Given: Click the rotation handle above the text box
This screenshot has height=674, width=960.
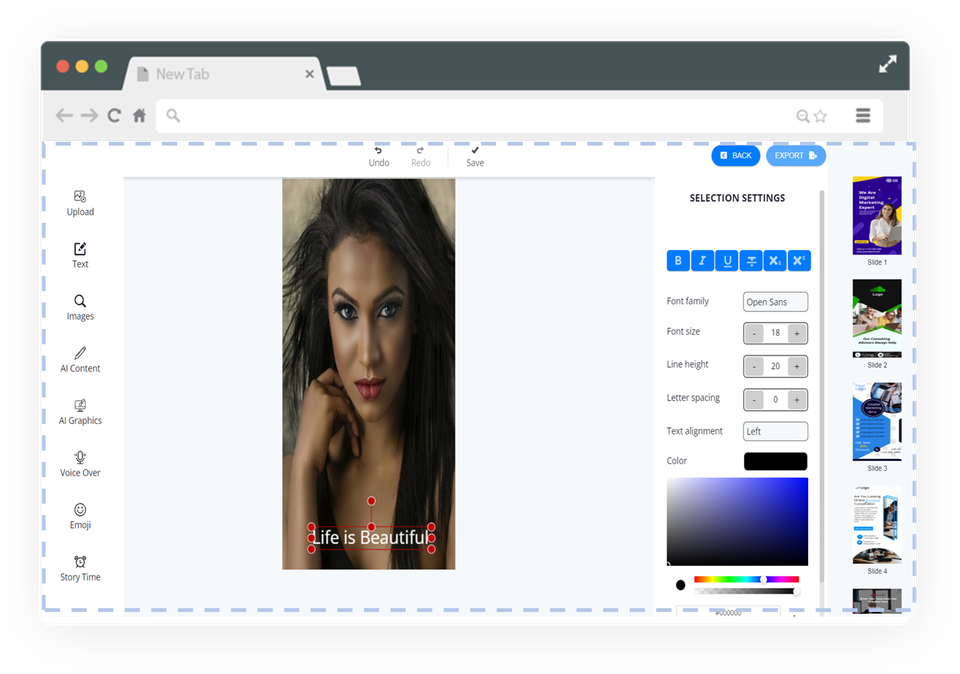Looking at the screenshot, I should click(371, 501).
